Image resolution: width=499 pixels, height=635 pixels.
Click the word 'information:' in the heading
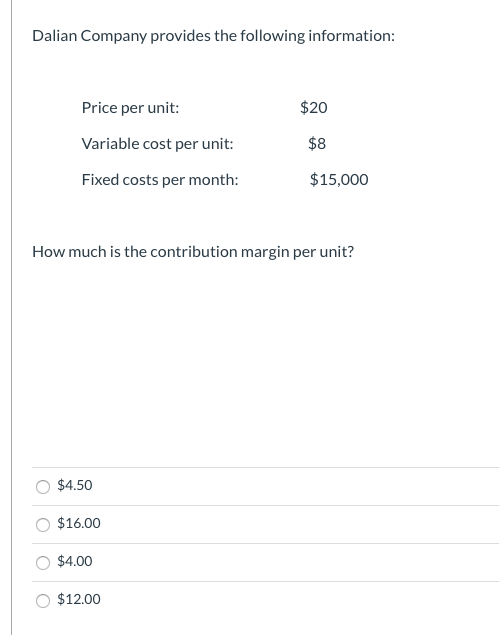[352, 36]
